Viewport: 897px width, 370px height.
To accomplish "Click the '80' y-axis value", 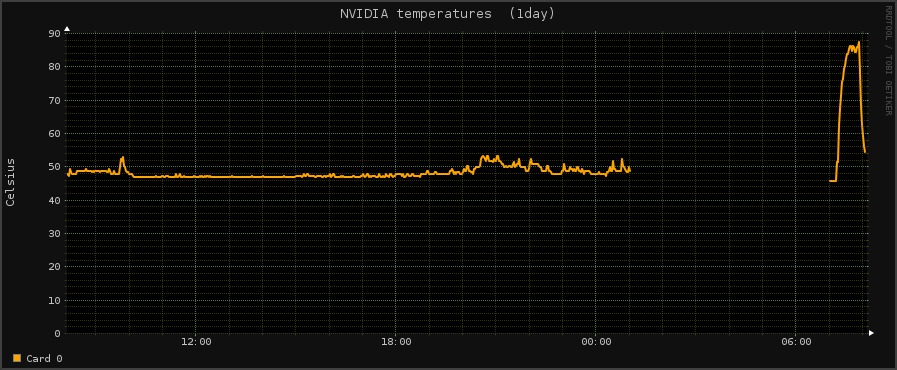I will coord(54,66).
